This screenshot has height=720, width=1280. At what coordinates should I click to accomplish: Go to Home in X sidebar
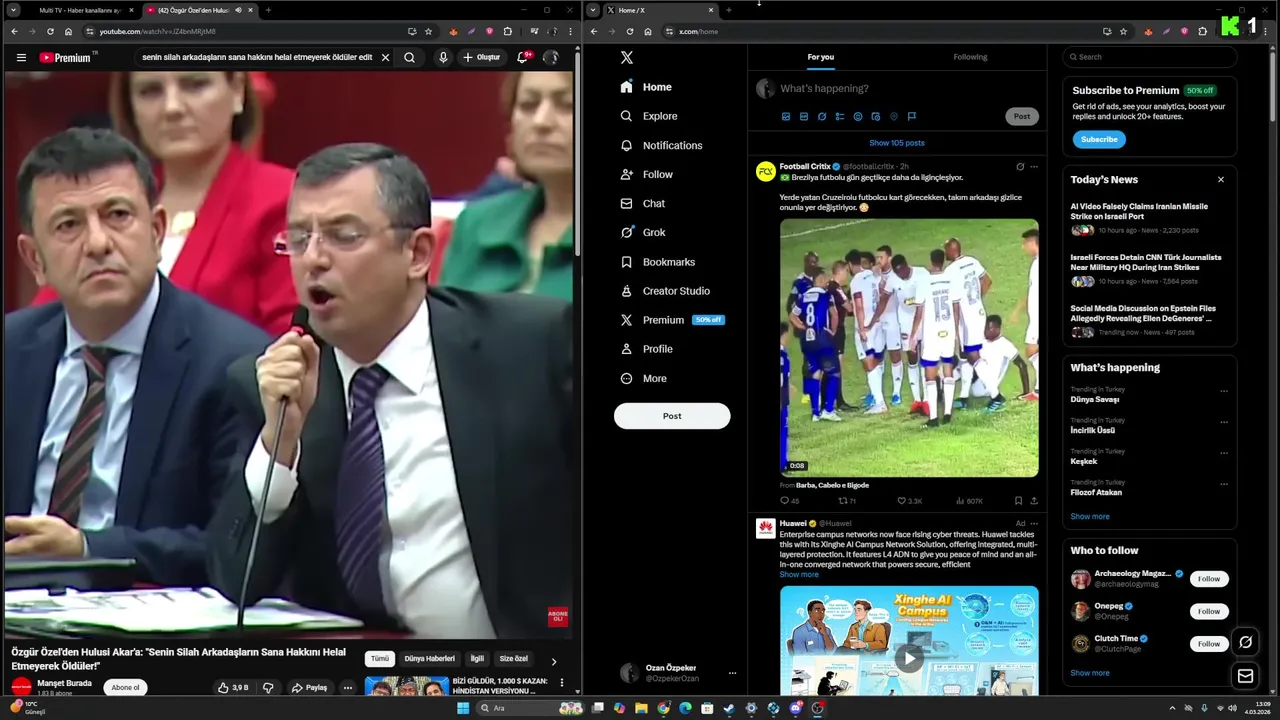(x=646, y=87)
